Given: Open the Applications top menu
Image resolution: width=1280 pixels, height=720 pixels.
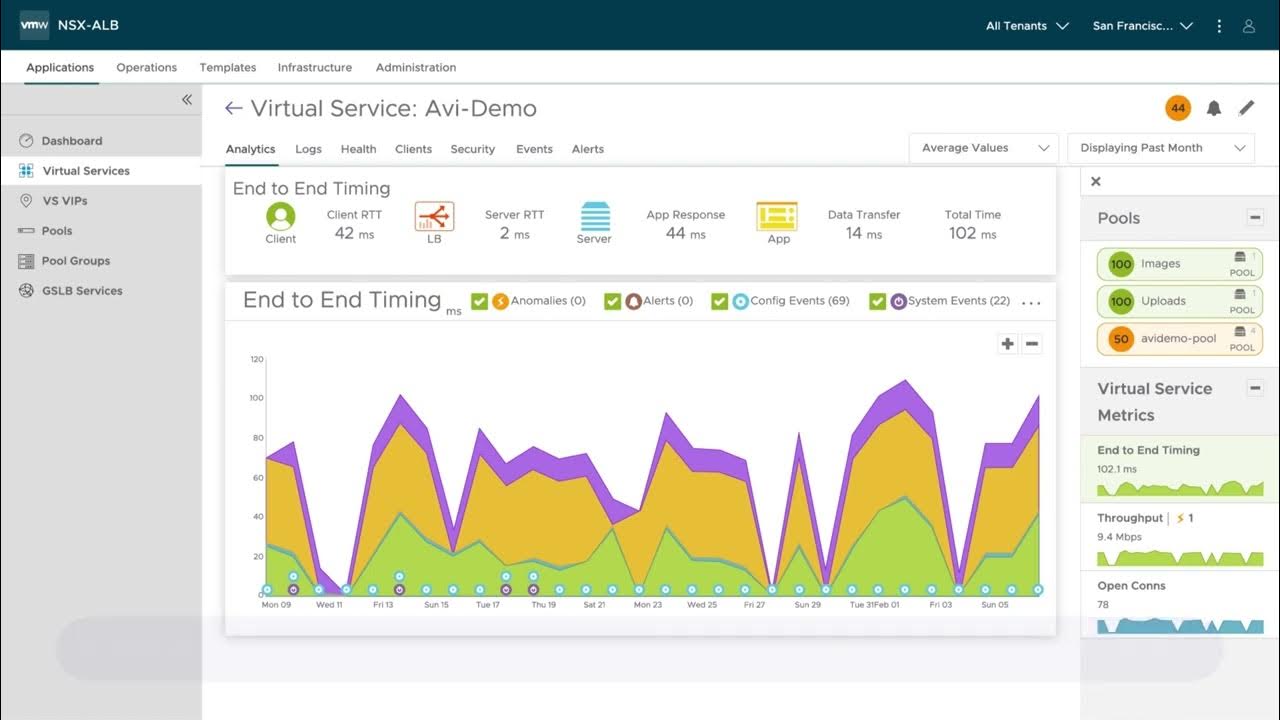Looking at the screenshot, I should point(60,68).
